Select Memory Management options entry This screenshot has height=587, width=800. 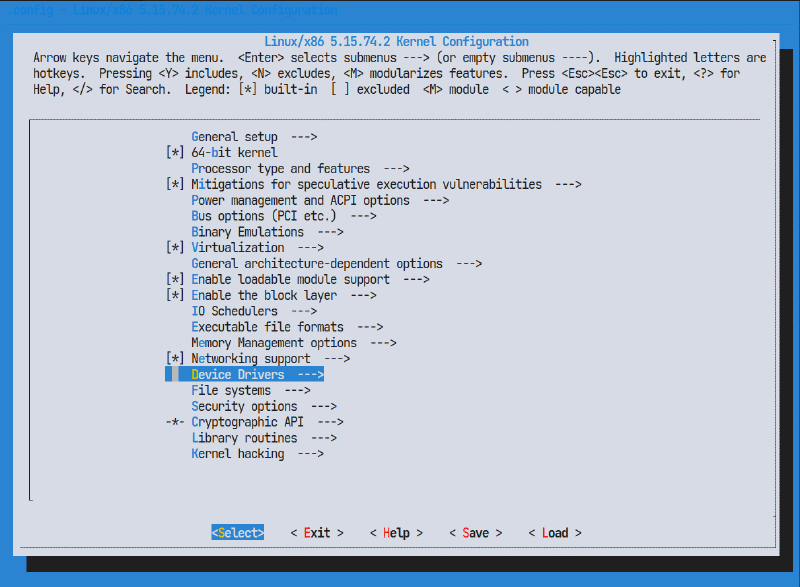pyautogui.click(x=294, y=343)
